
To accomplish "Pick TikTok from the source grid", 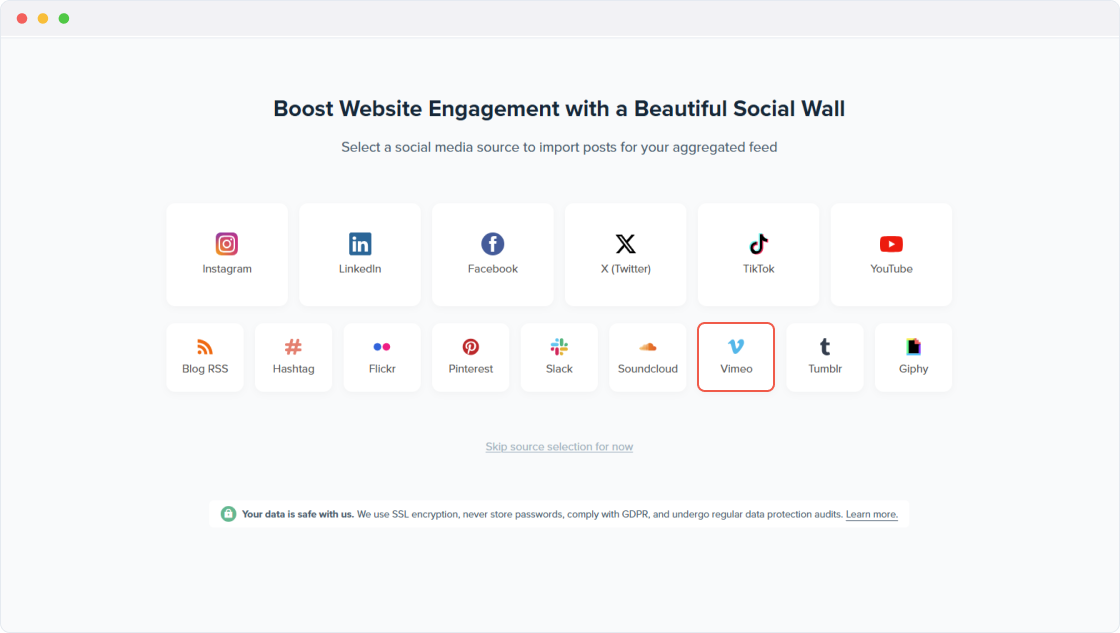I will coord(758,254).
